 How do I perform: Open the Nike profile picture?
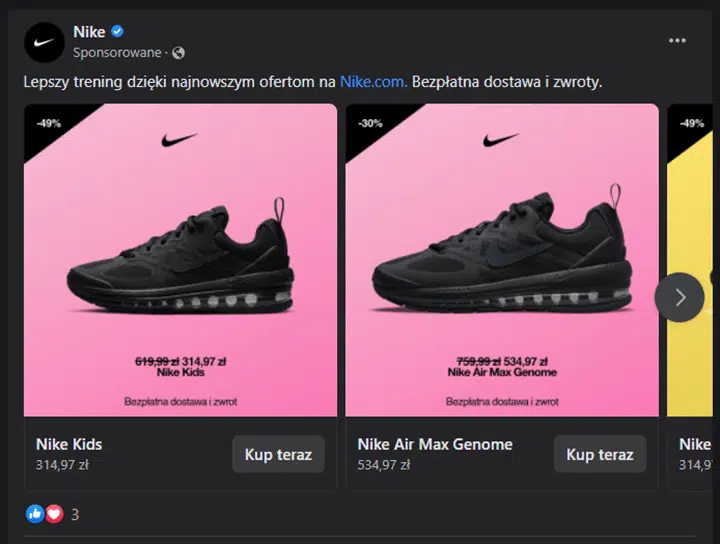tap(44, 42)
